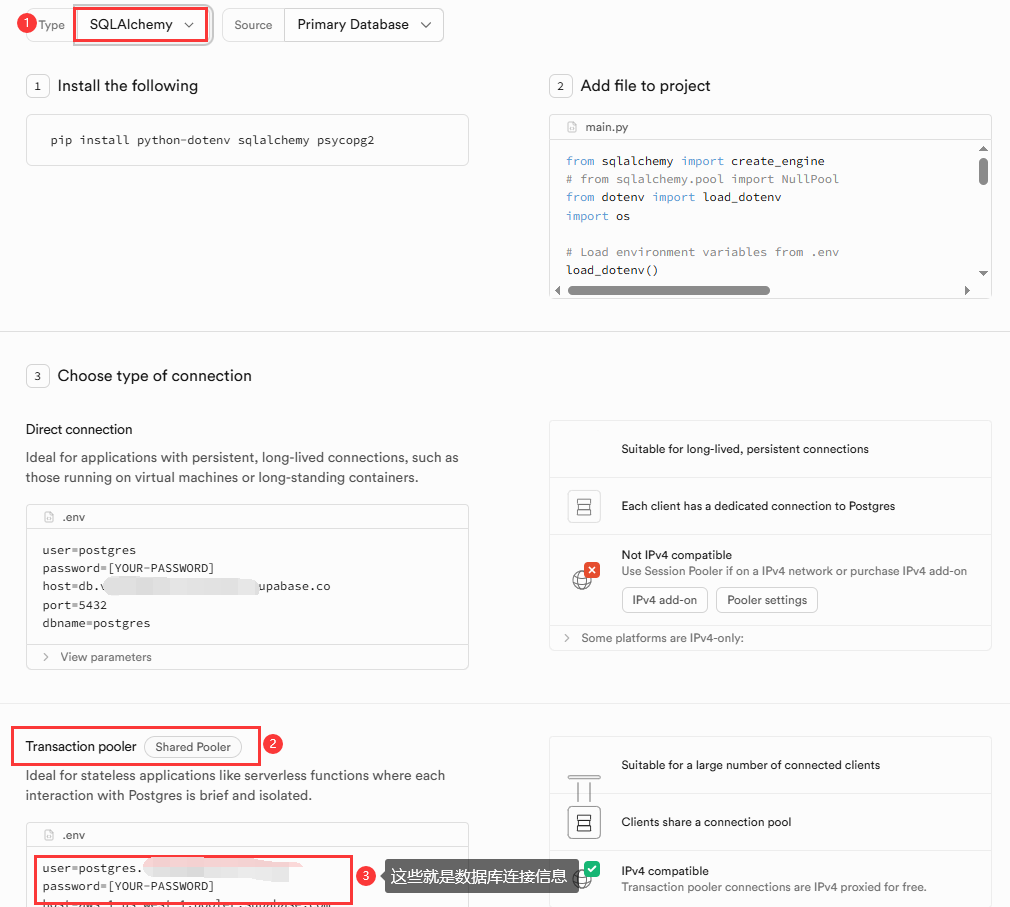1010x907 pixels.
Task: Open the SQLAlchemy Type dropdown
Action: [141, 24]
